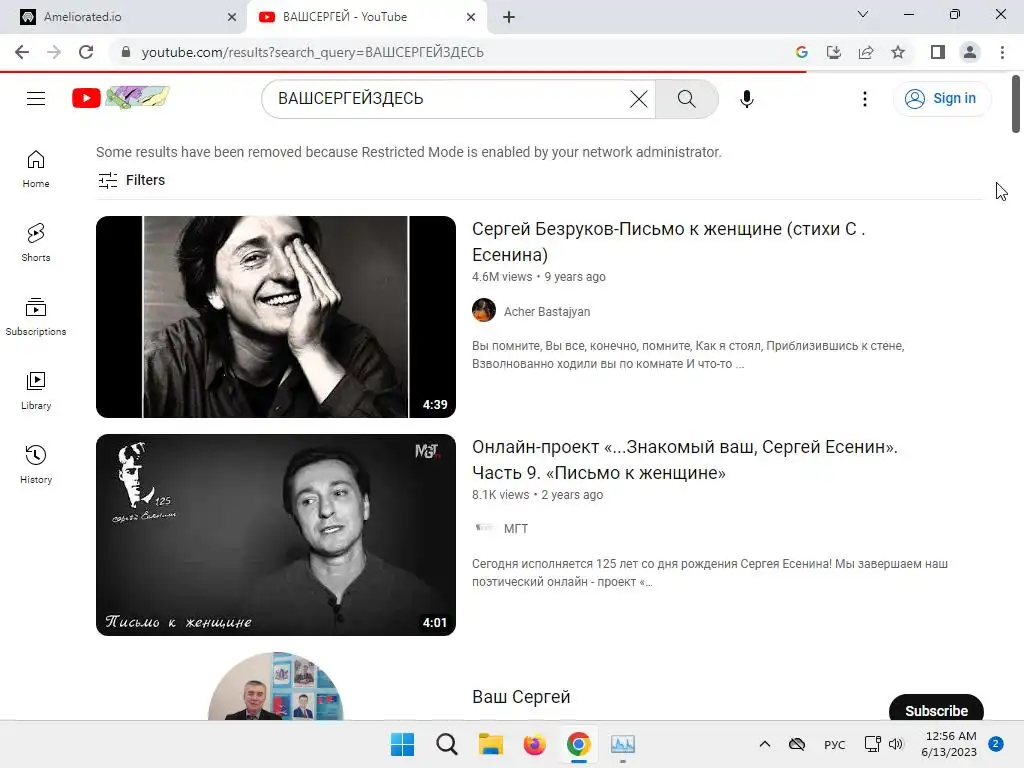The width and height of the screenshot is (1024, 768).
Task: Show hidden tray icons chevron
Action: tap(765, 744)
